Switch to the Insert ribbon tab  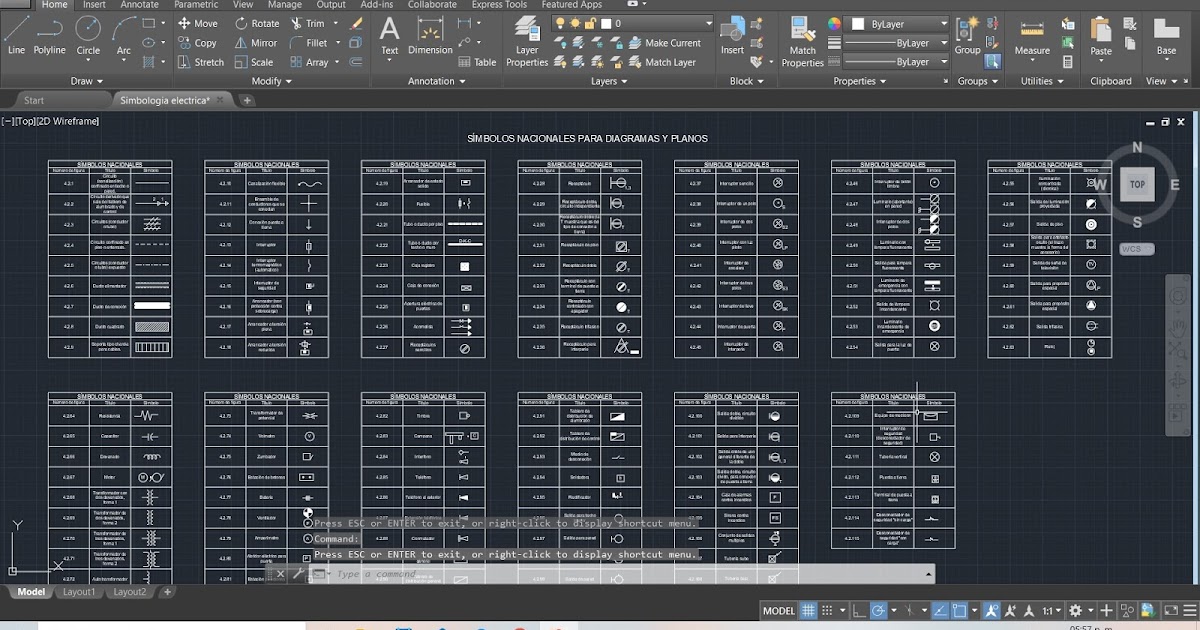[x=93, y=5]
